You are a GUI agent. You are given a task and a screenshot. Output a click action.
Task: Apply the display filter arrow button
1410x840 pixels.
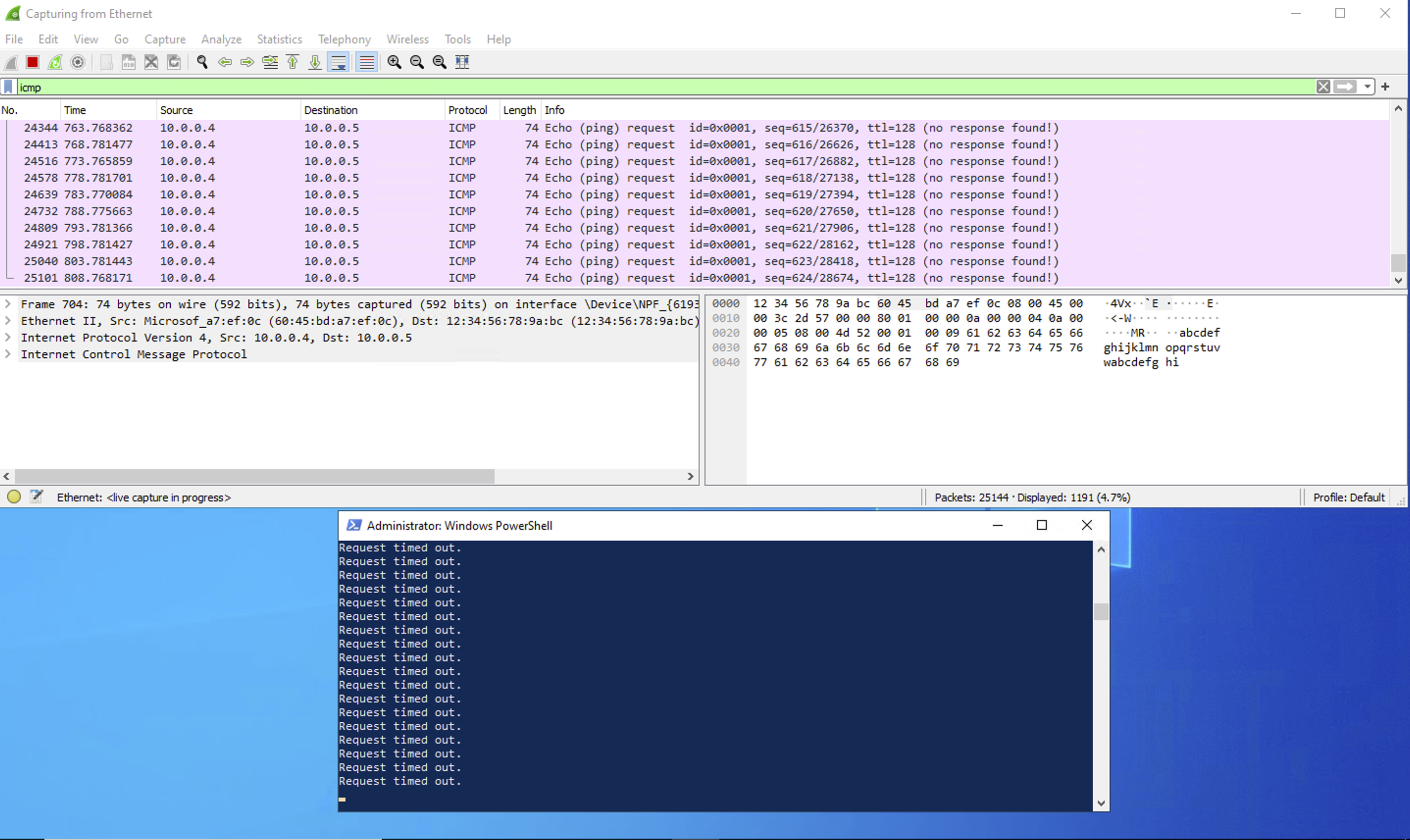[1345, 87]
